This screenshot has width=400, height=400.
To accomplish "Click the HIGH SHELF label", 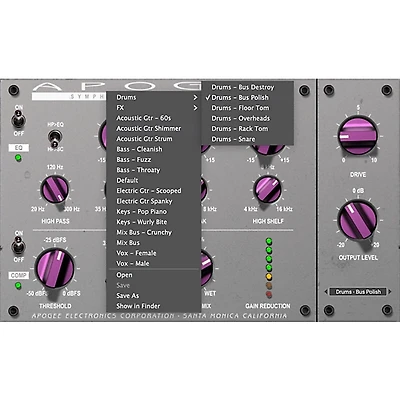I will pos(268,221).
